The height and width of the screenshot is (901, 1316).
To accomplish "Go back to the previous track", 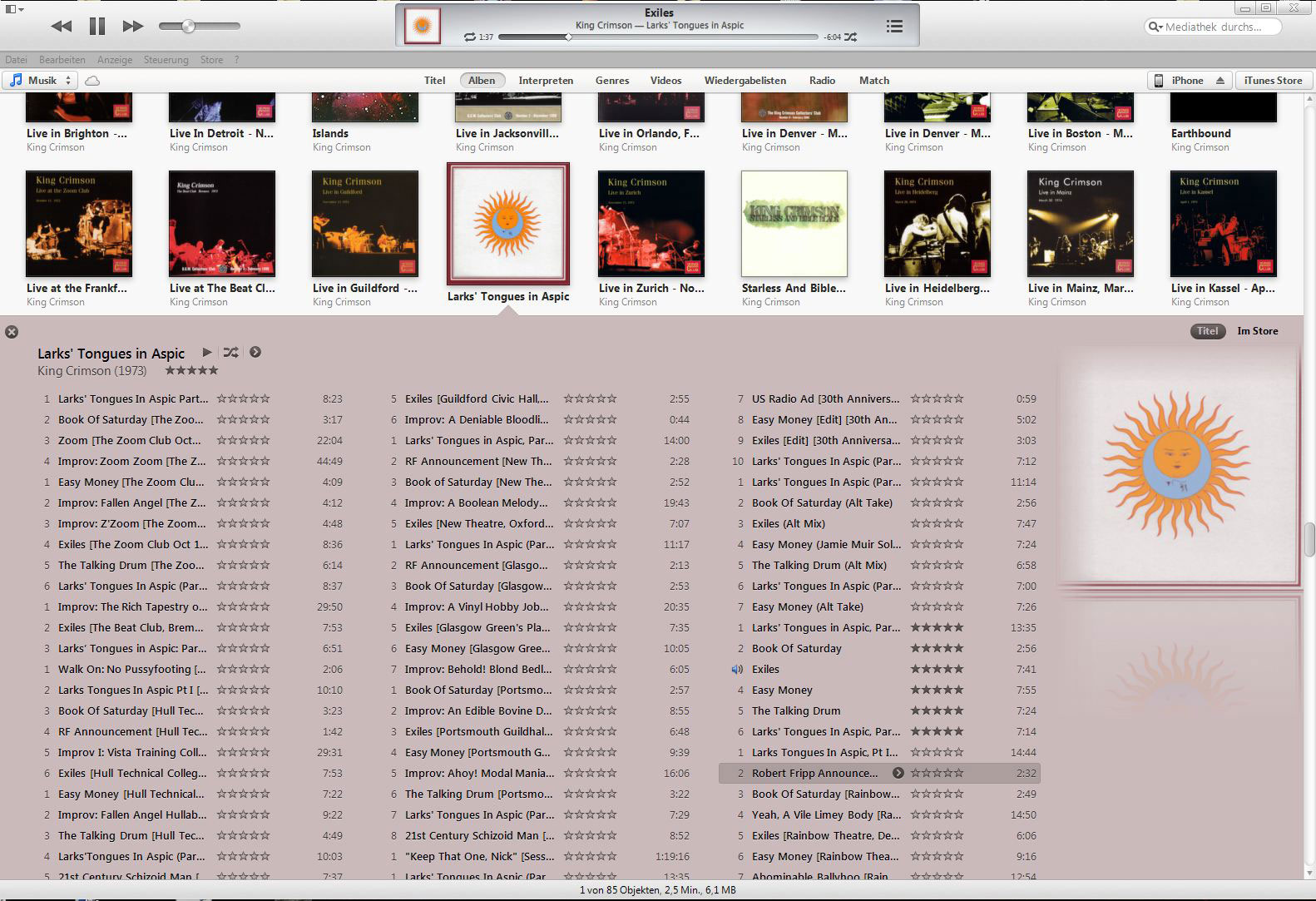I will [61, 27].
